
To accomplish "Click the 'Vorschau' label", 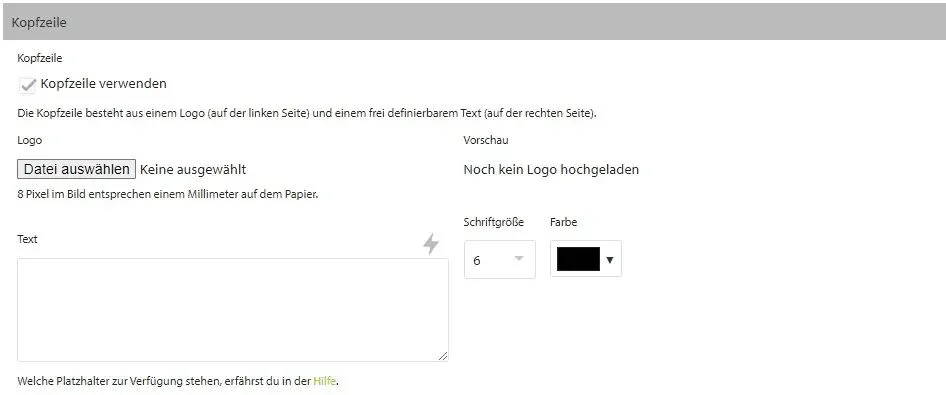I will [486, 141].
